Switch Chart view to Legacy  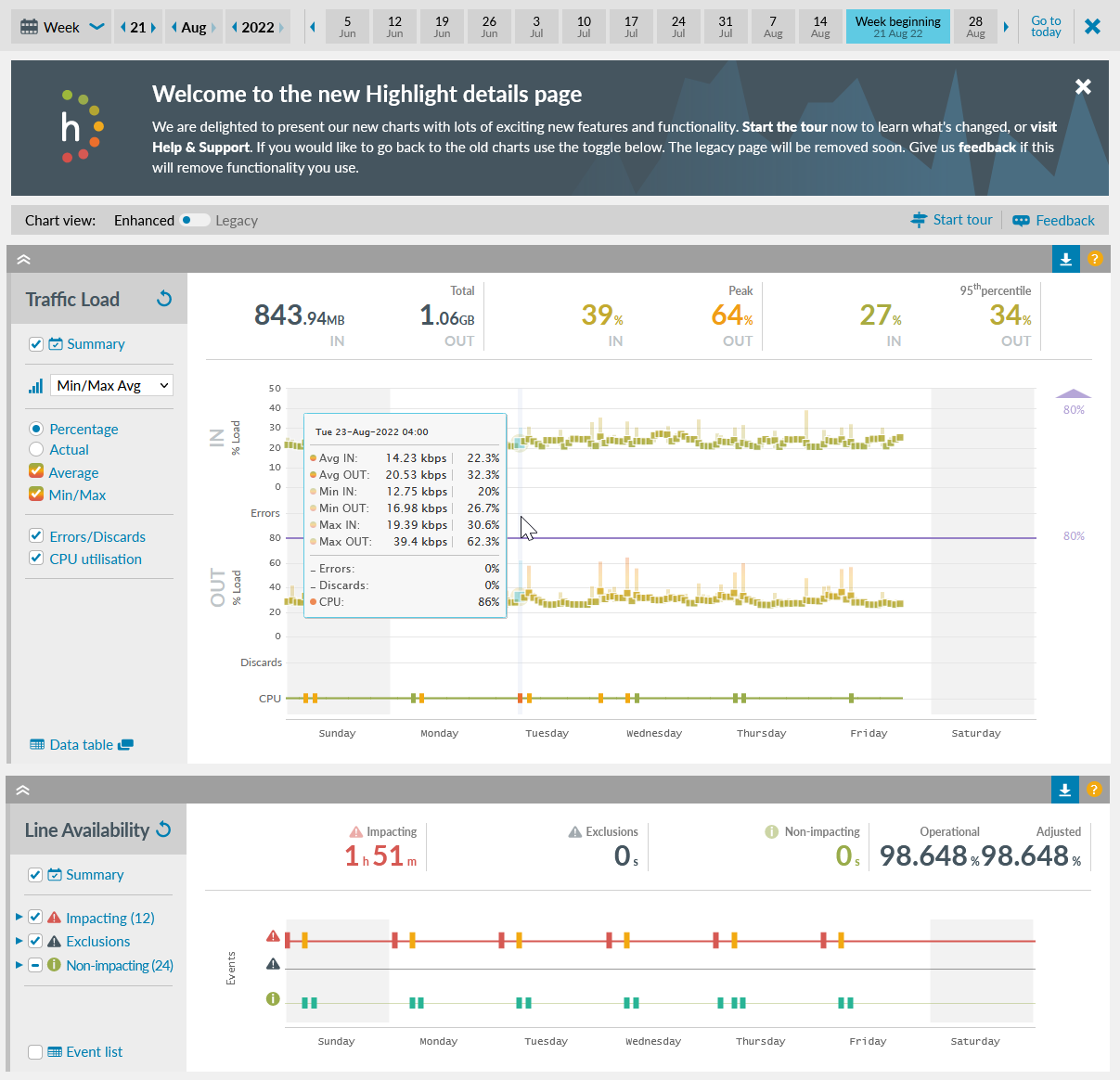[237, 220]
